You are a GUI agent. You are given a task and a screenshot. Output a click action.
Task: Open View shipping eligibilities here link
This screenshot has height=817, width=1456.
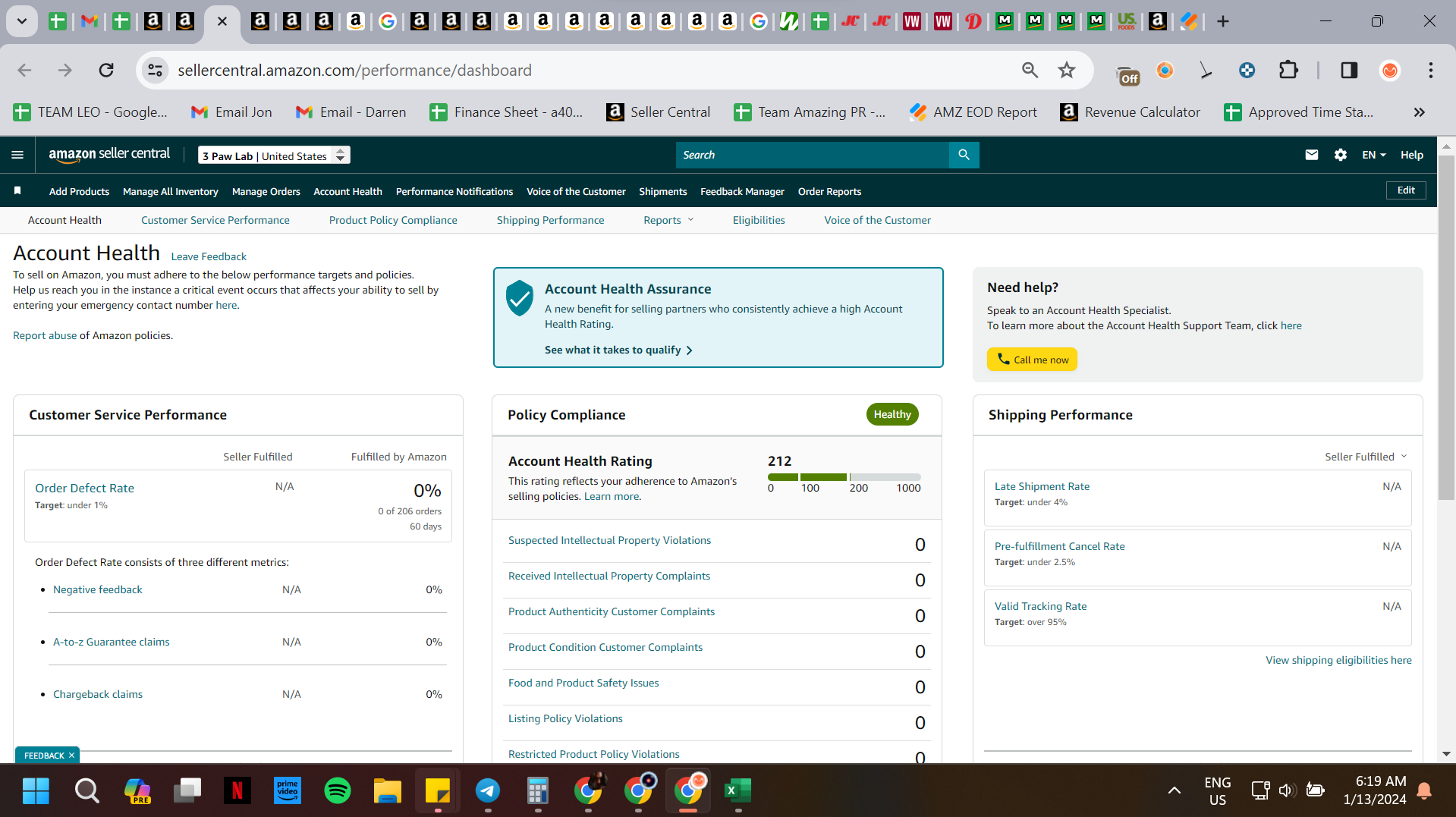tap(1338, 660)
